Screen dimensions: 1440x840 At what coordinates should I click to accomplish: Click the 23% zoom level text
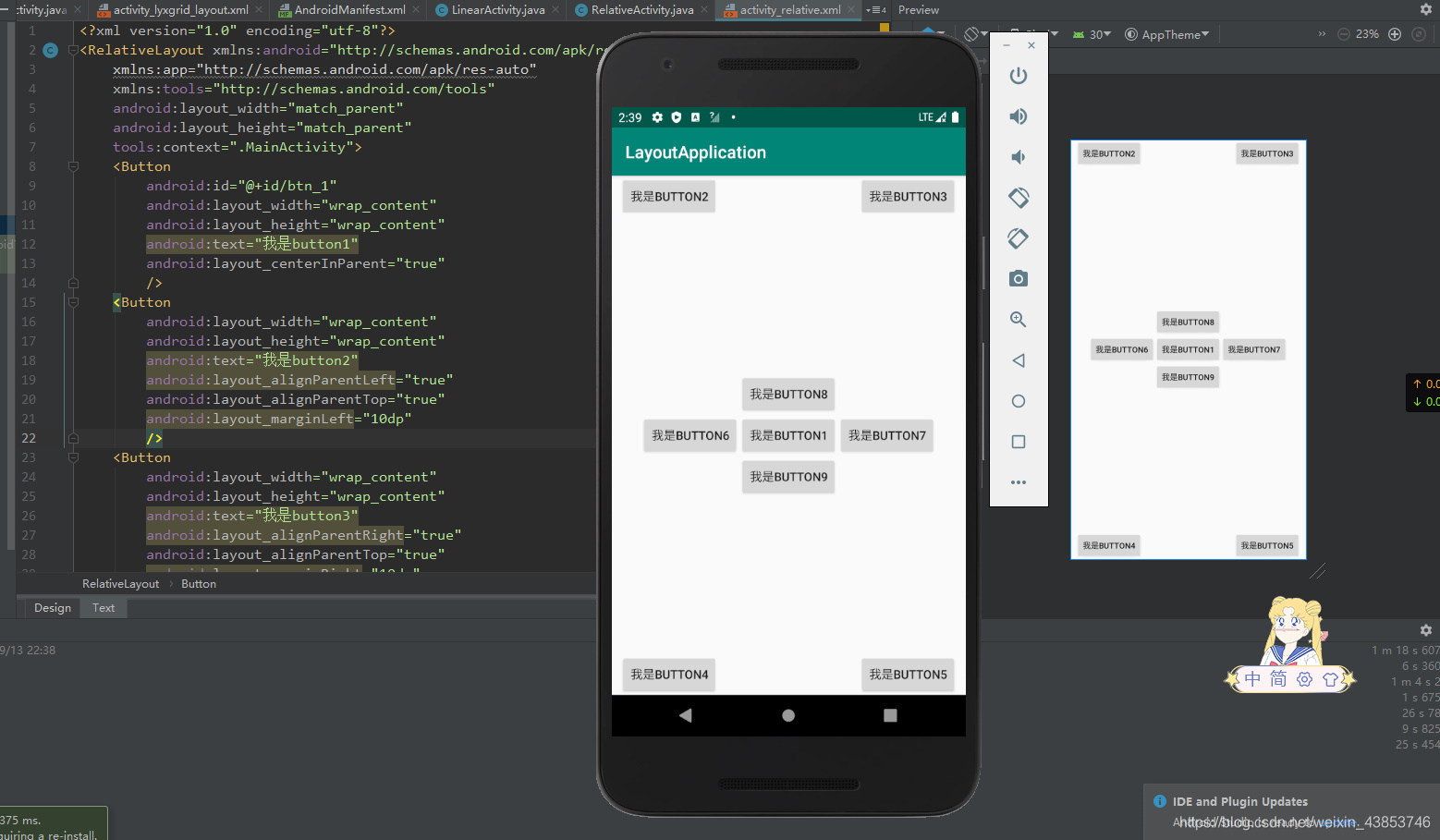(x=1367, y=34)
